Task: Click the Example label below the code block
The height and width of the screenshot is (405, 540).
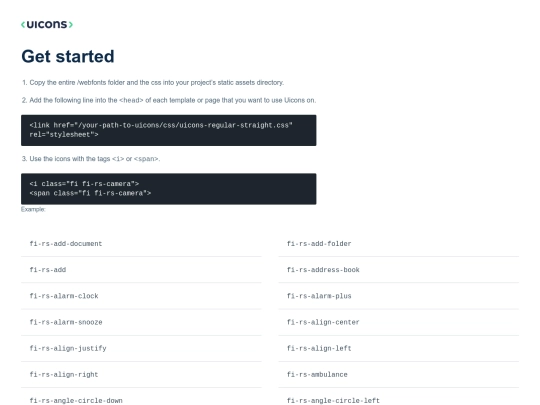Action: click(x=33, y=209)
